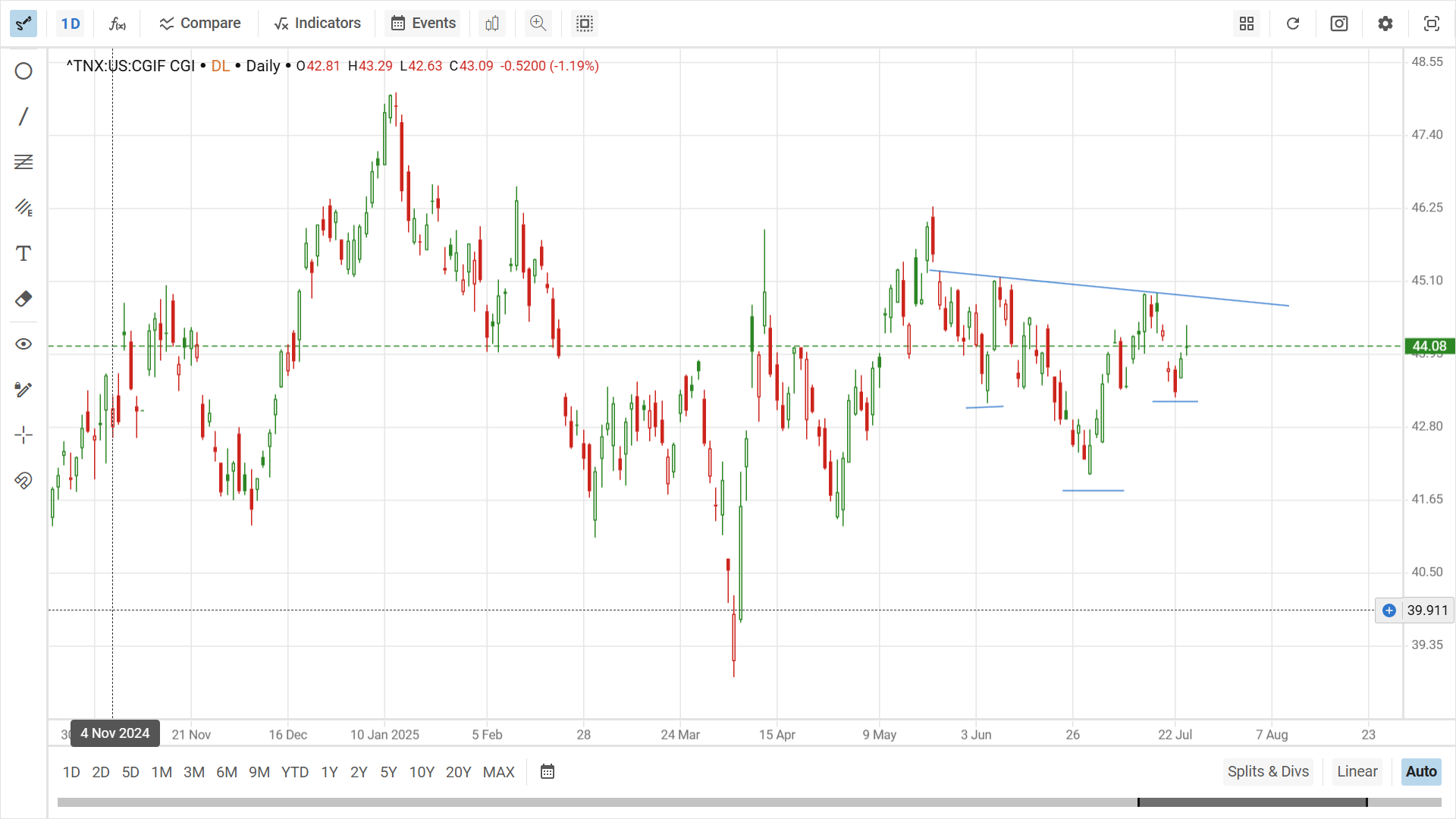Click the dark horizontal scrollbar thumb

pos(1252,802)
